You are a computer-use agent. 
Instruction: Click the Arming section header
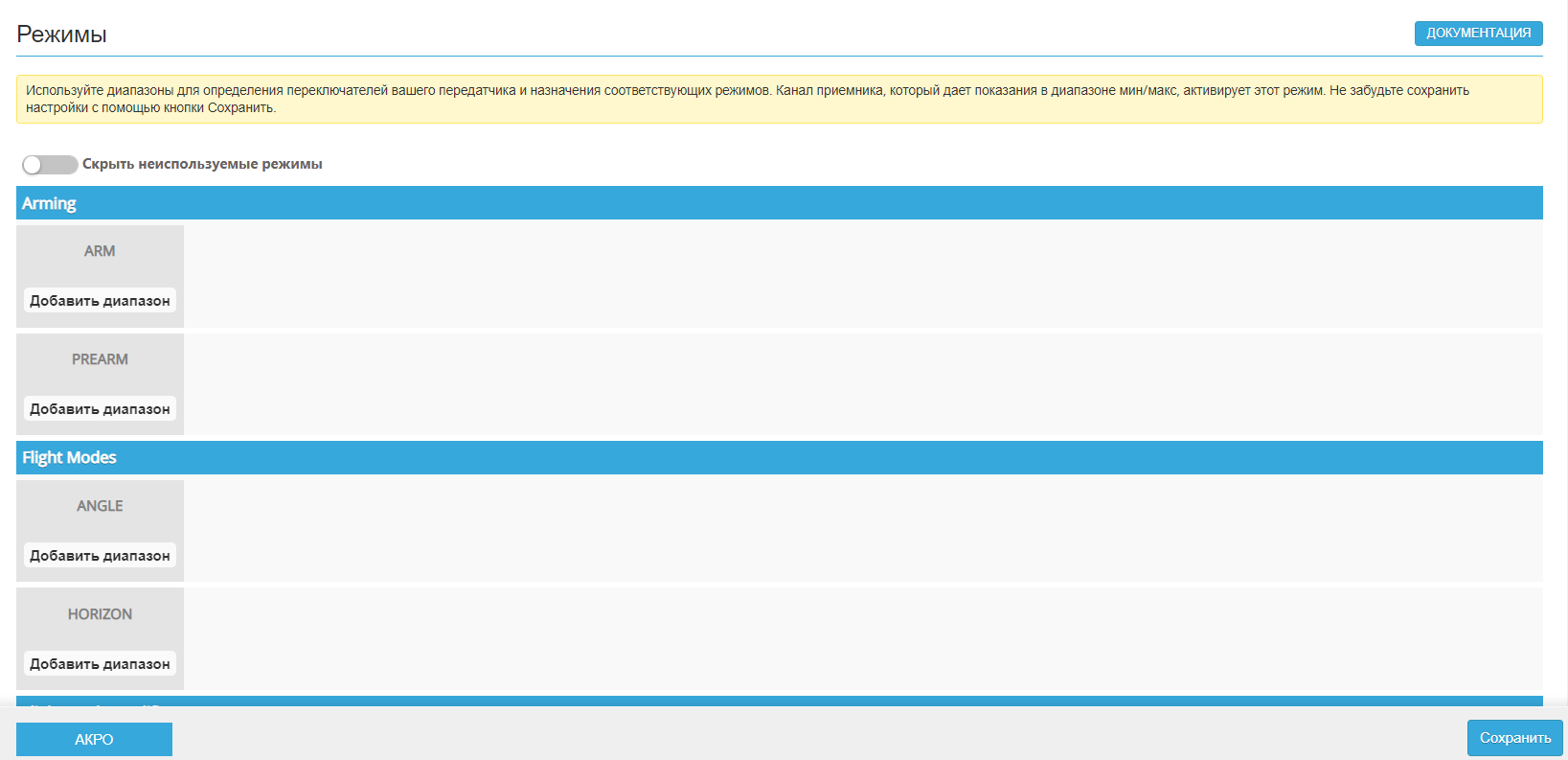click(779, 203)
